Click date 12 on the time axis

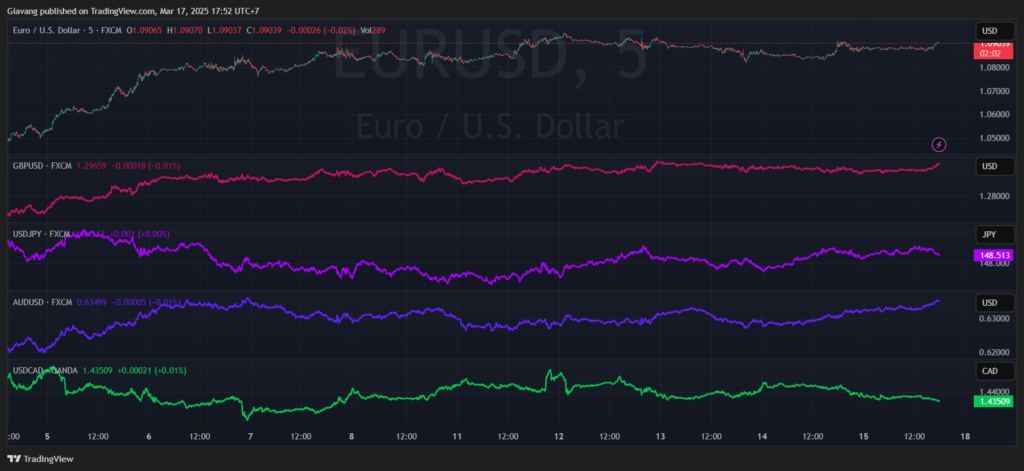point(560,436)
